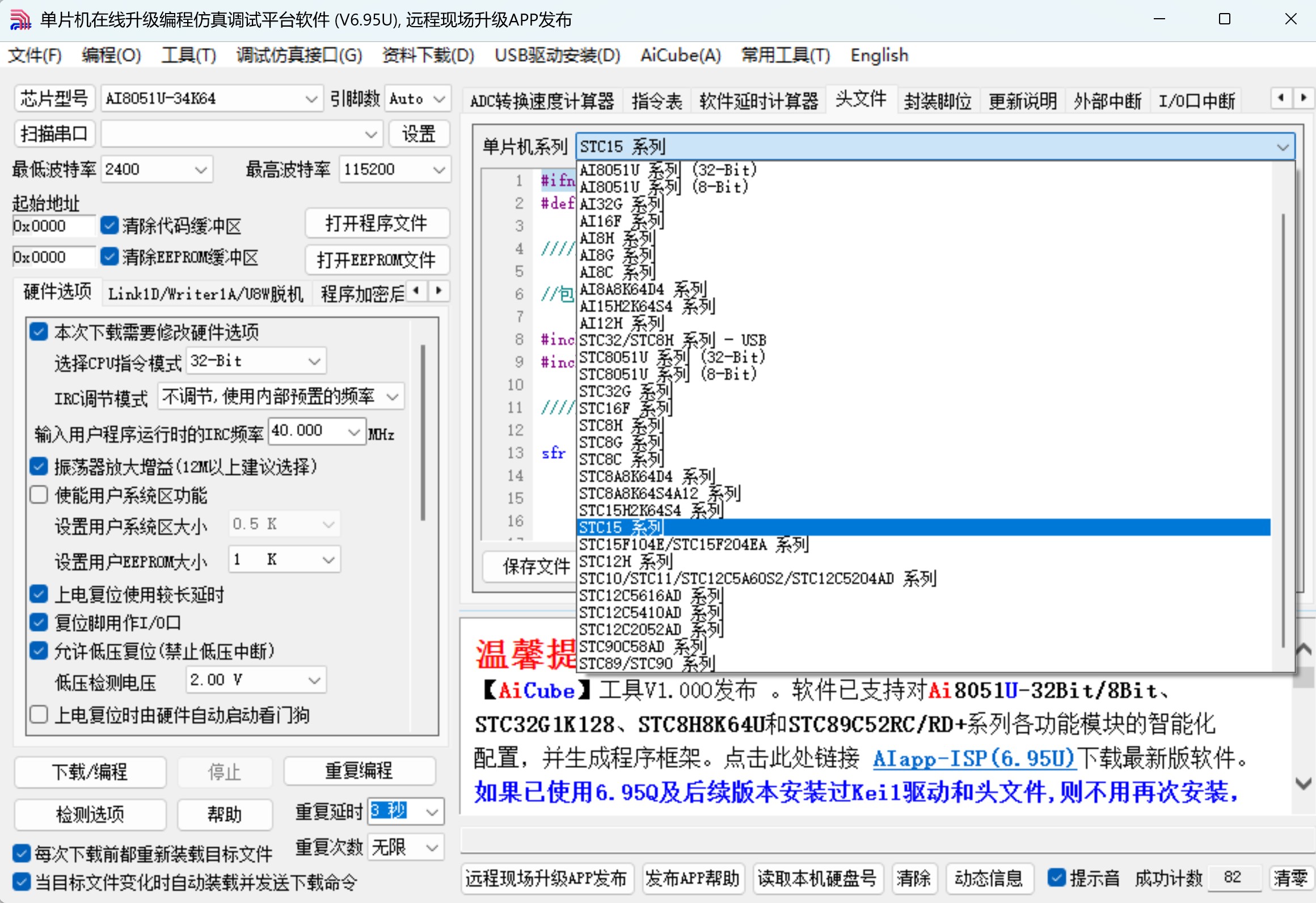Open 重复延时 3 秒 dropdown
Viewport: 1316px width, 903px height.
pyautogui.click(x=406, y=812)
